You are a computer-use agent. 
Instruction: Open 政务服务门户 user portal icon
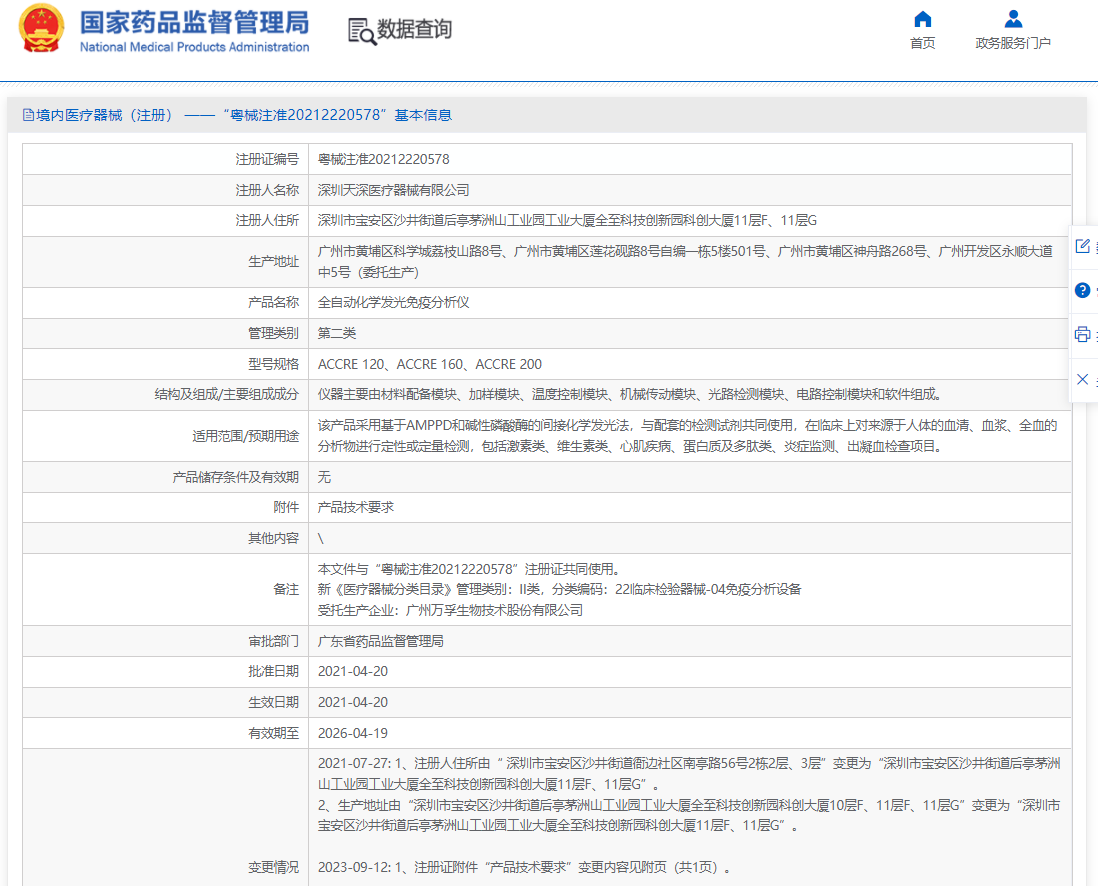pos(1013,19)
